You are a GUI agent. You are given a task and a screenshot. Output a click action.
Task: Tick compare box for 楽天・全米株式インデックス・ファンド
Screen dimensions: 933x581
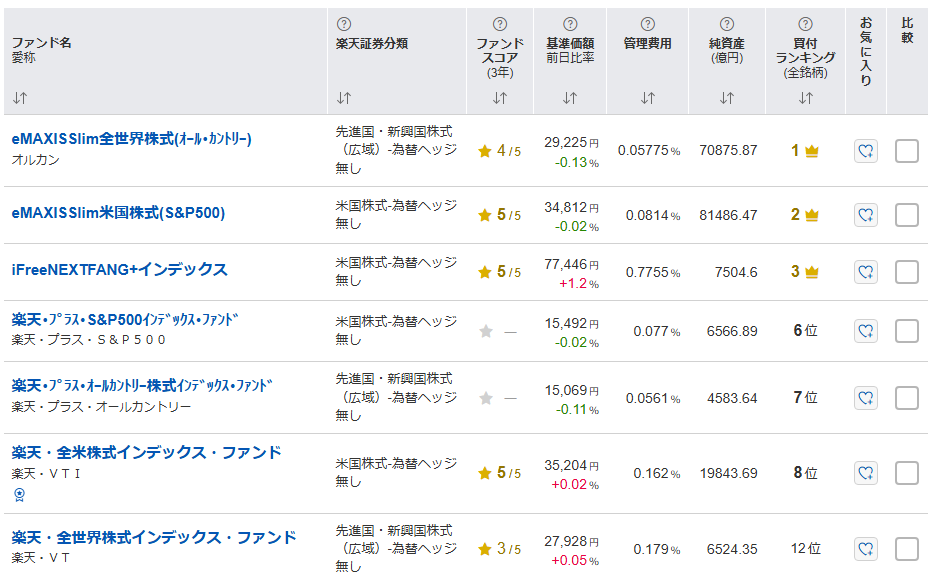coord(907,473)
